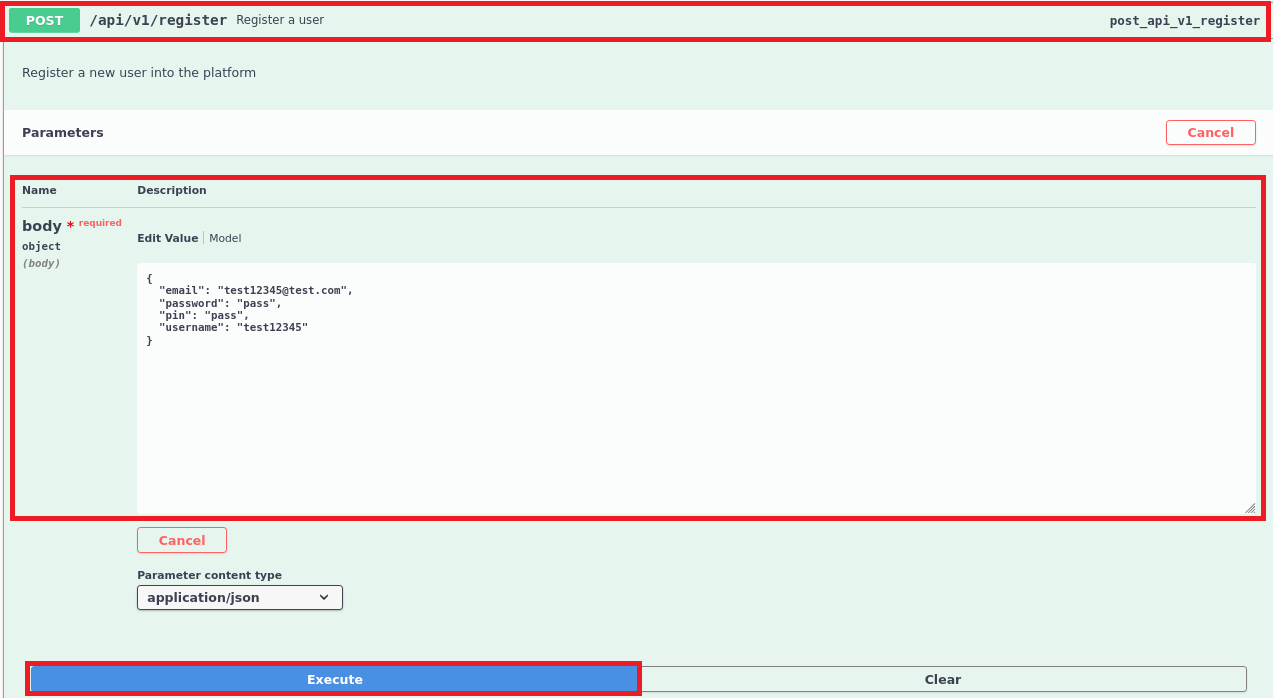The width and height of the screenshot is (1273, 698).
Task: Click the post_api_v1_register operation ID
Action: point(1184,20)
